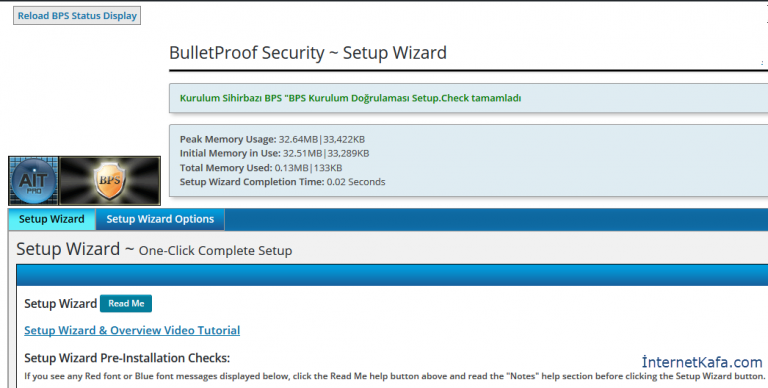Click the Setup Wizard label beside Read Me
This screenshot has height=388, width=768.
pyautogui.click(x=61, y=303)
